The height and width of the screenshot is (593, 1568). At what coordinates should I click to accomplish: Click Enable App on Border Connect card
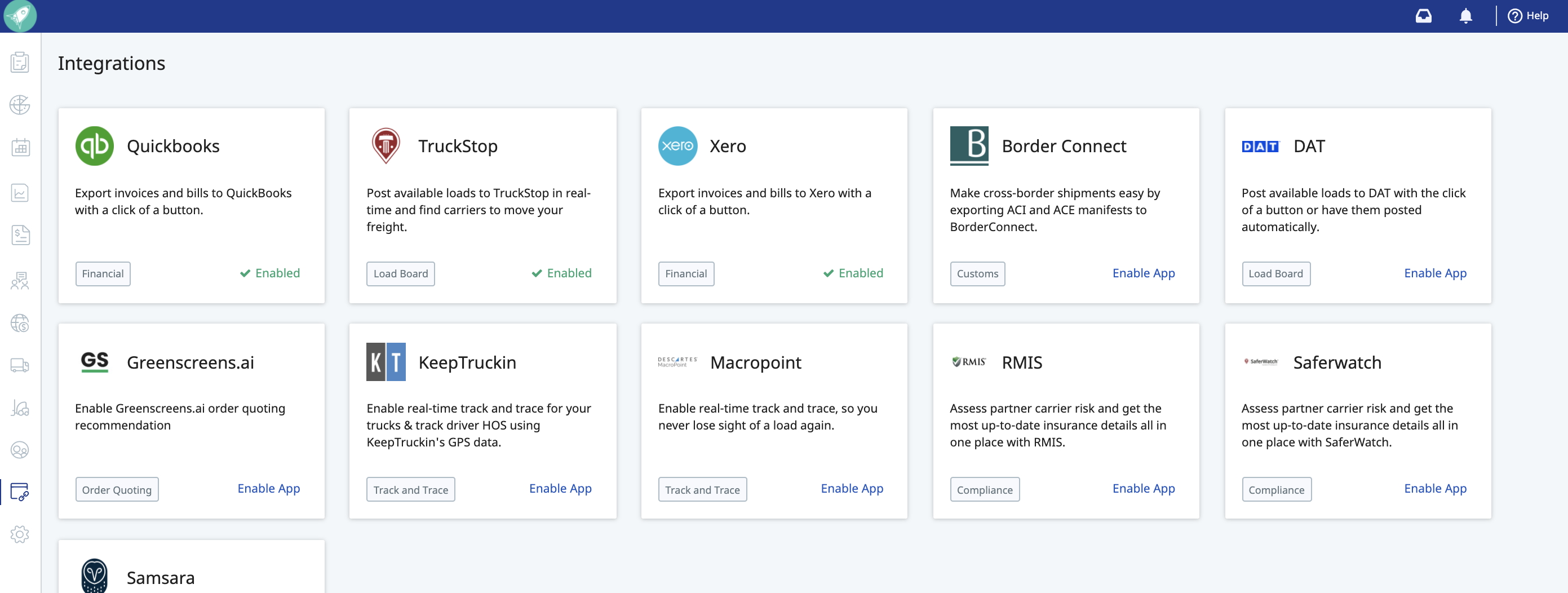[x=1144, y=273]
